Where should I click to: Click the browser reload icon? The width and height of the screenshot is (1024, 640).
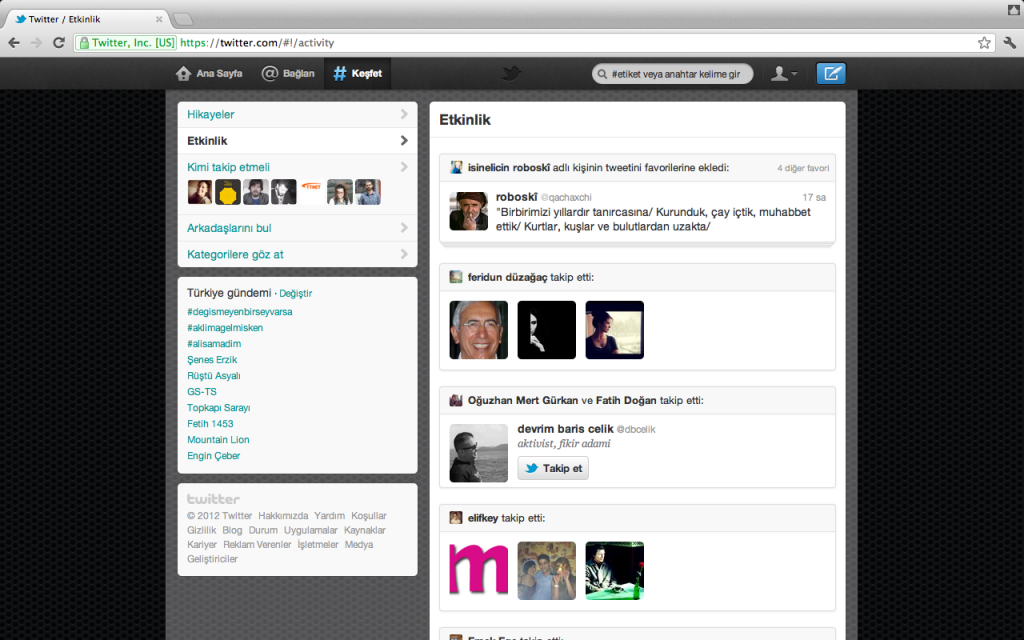[58, 42]
